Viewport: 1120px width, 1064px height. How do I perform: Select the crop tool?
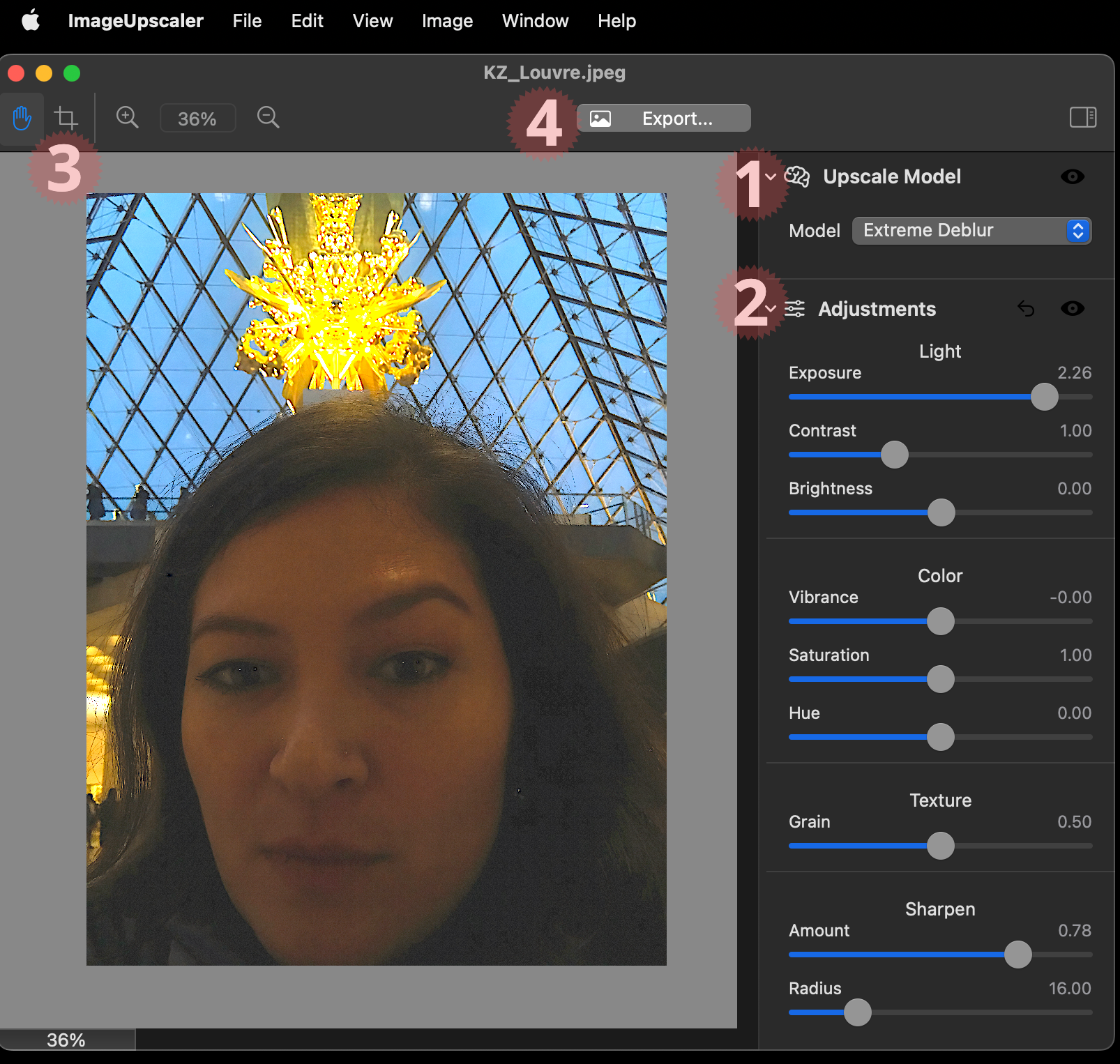pos(66,118)
